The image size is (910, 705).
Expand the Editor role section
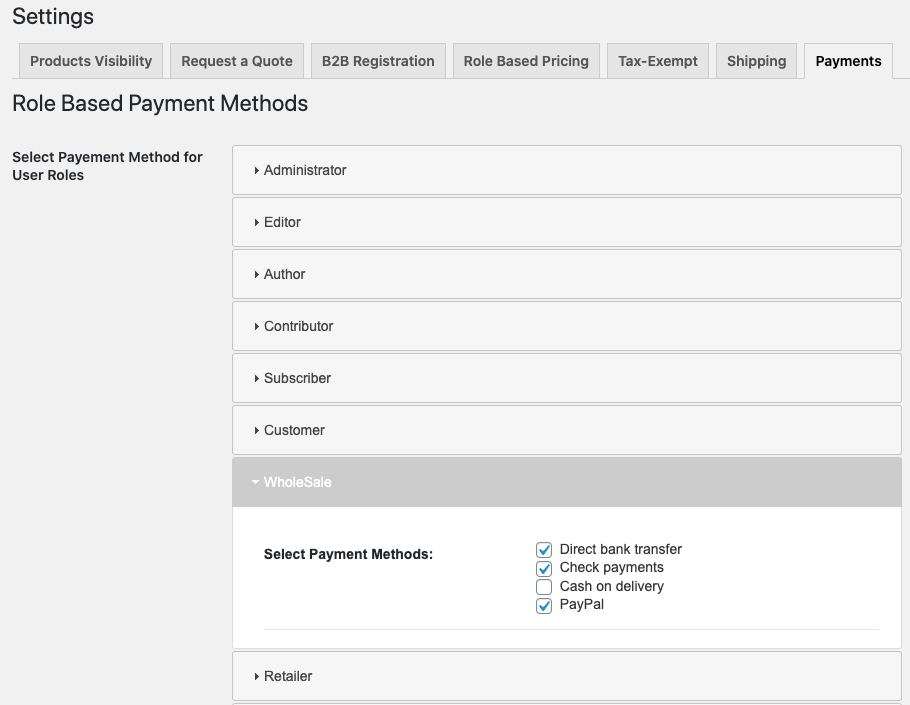284,222
